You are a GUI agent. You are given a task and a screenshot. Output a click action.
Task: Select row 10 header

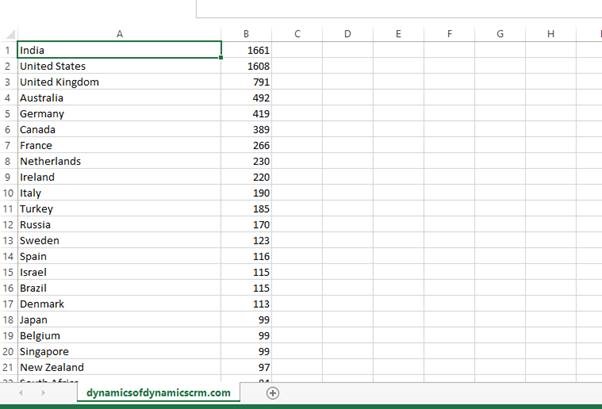pyautogui.click(x=8, y=193)
